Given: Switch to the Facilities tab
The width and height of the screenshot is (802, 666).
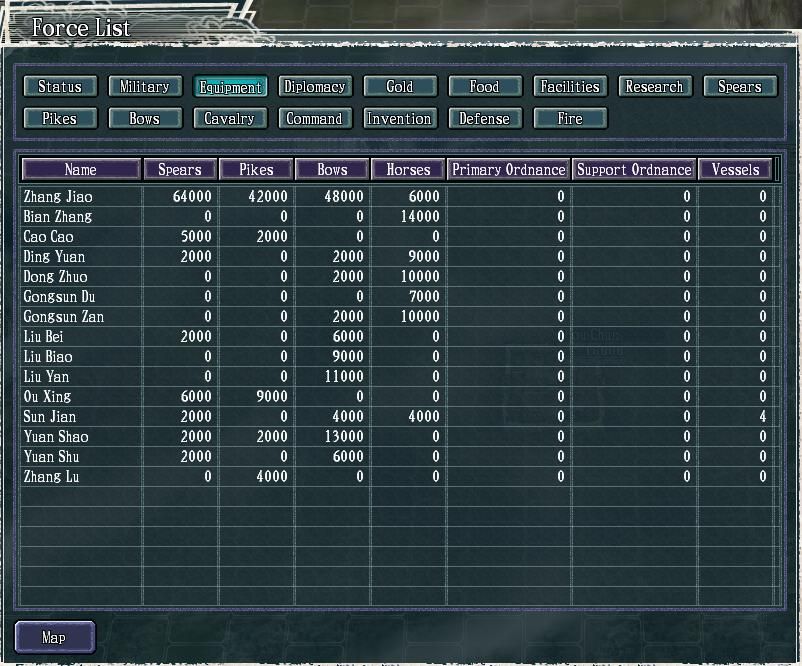Looking at the screenshot, I should [570, 87].
